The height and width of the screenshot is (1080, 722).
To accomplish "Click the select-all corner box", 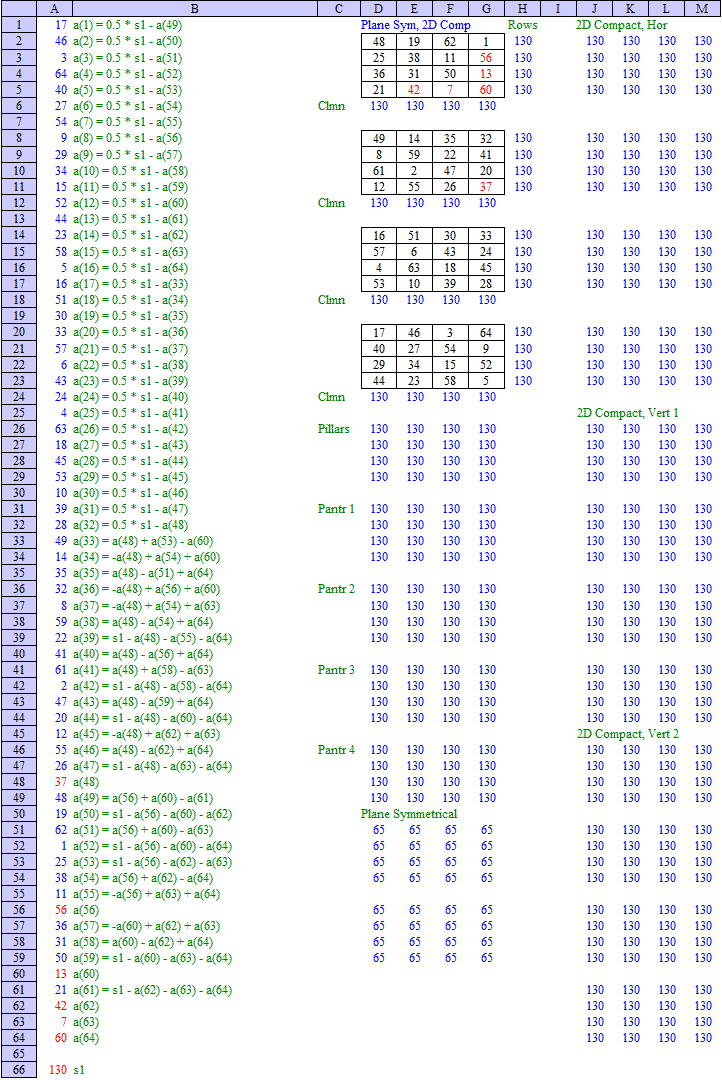I will pyautogui.click(x=19, y=8).
